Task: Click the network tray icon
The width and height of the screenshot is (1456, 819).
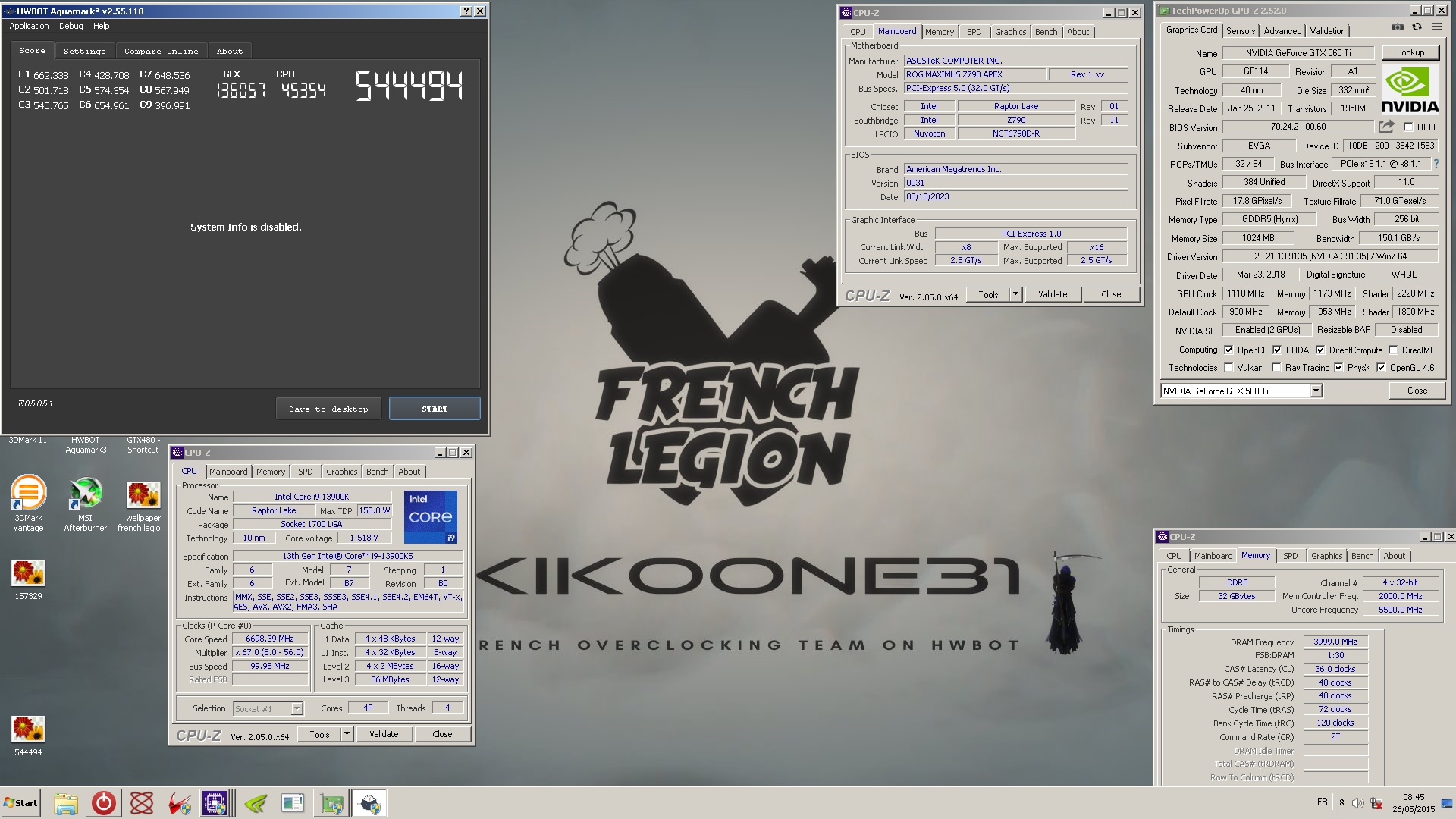Action: [1376, 803]
